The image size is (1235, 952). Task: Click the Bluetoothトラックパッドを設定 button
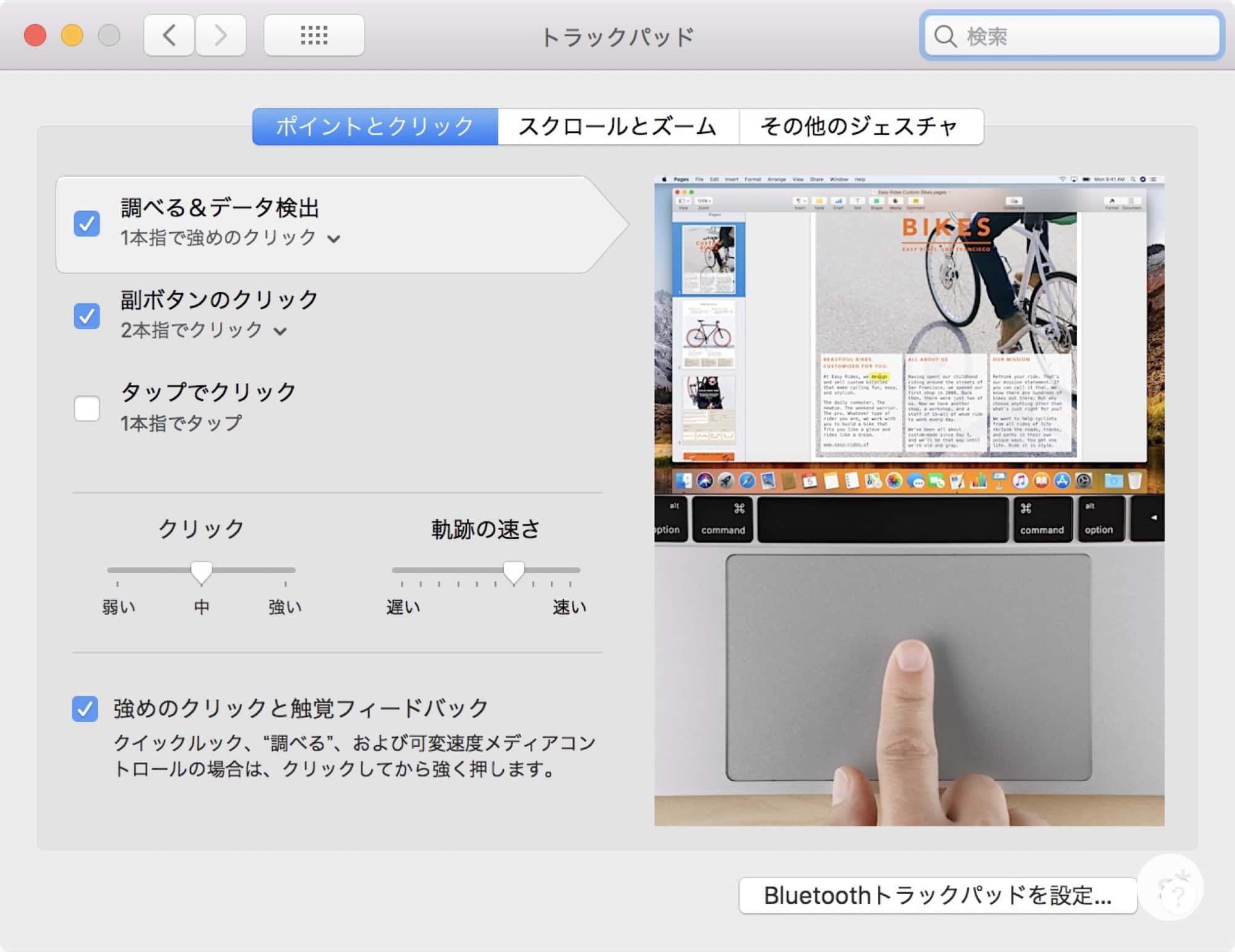coord(937,895)
